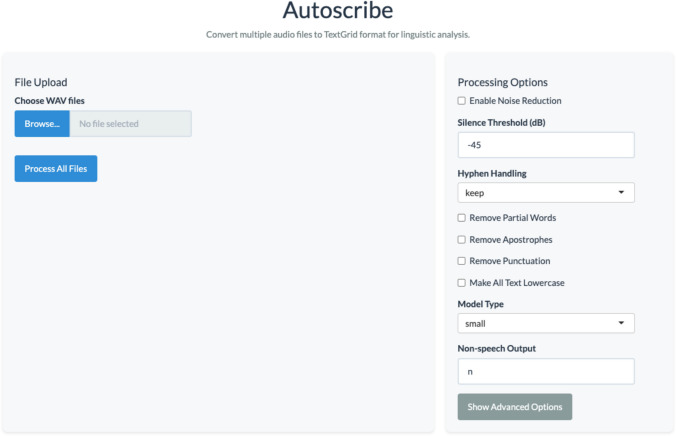
Task: Start processing with Process All Files
Action: click(x=56, y=169)
